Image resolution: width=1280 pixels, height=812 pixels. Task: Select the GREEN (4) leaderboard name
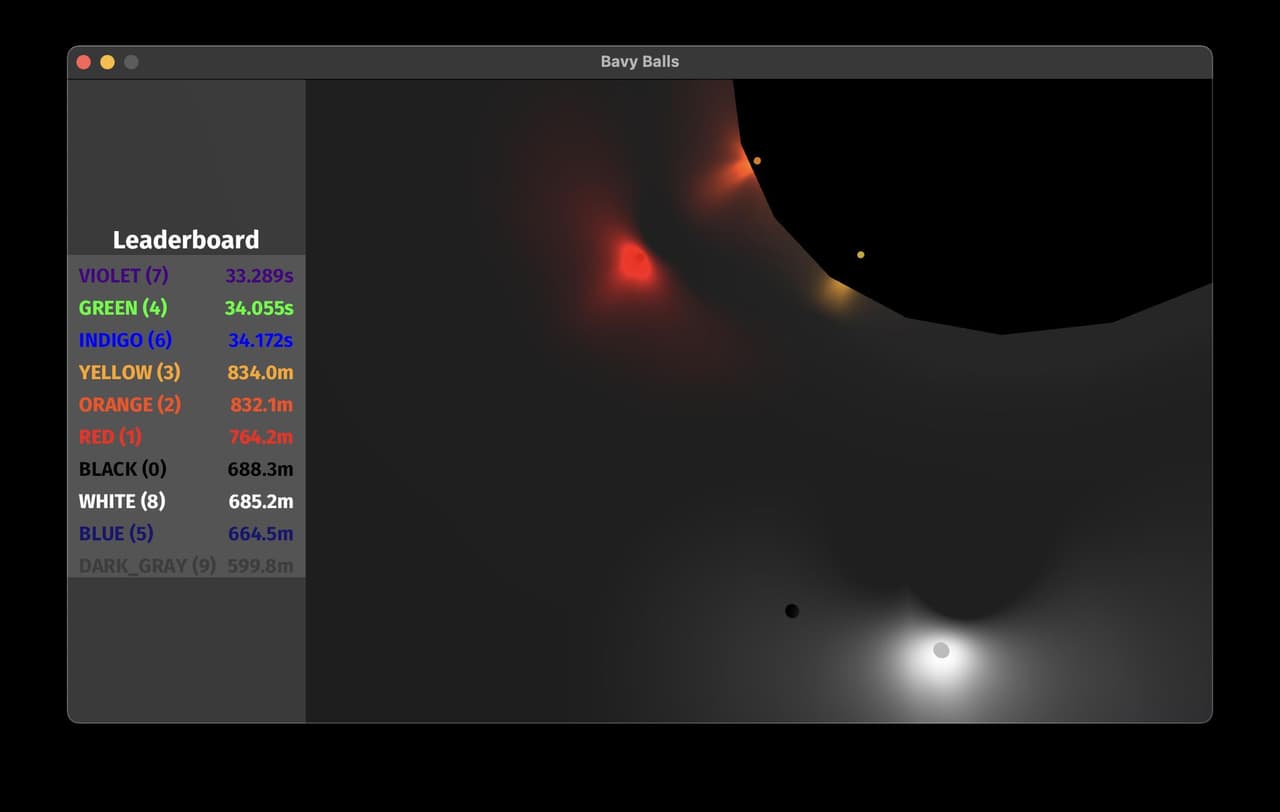pyautogui.click(x=123, y=307)
